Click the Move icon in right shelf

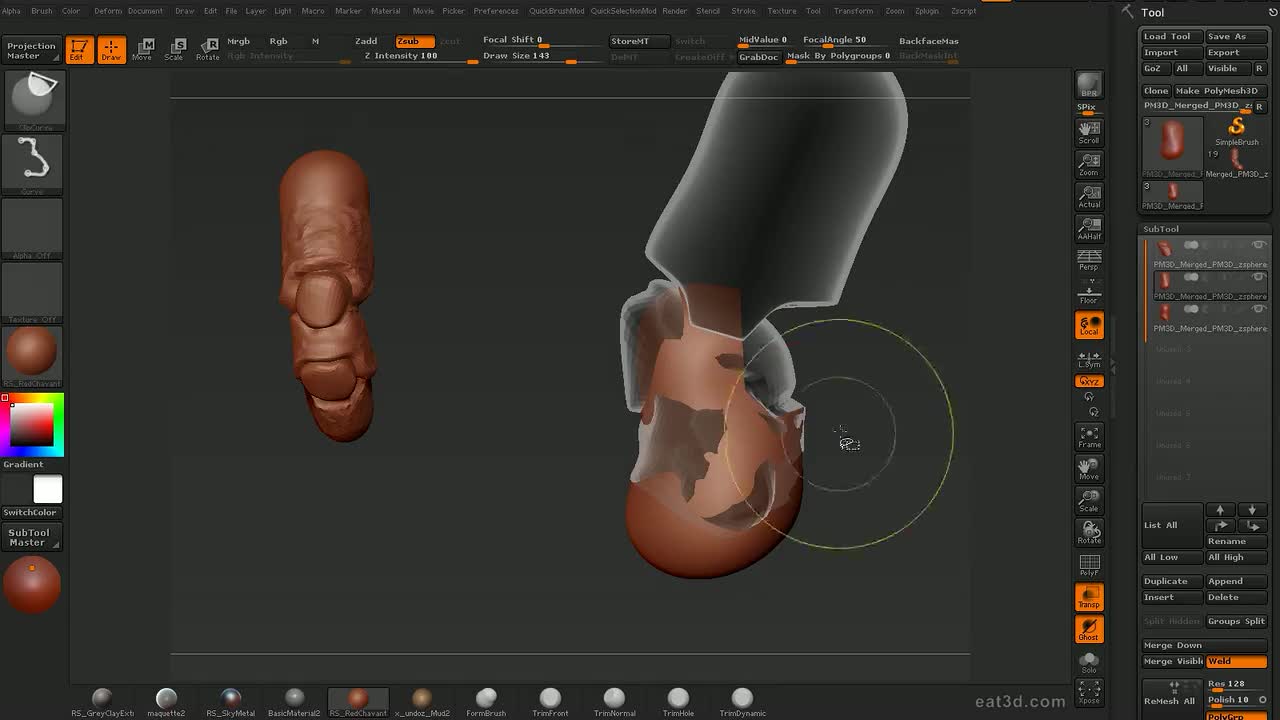point(1089,468)
